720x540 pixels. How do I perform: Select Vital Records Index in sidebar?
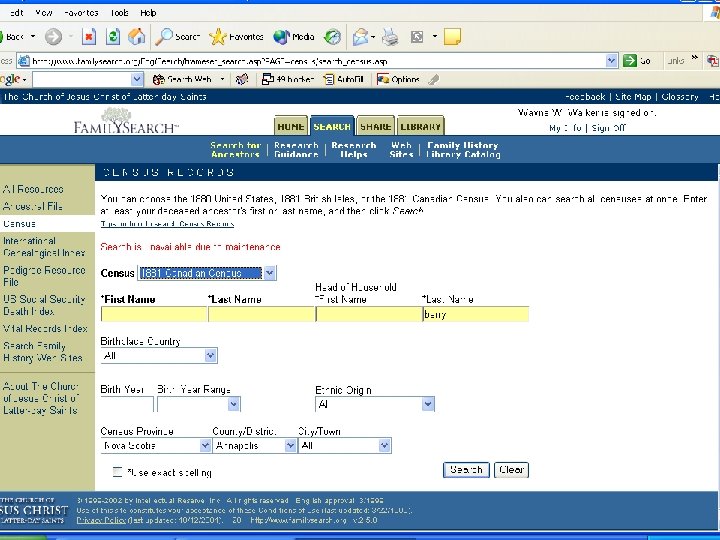pyautogui.click(x=45, y=328)
